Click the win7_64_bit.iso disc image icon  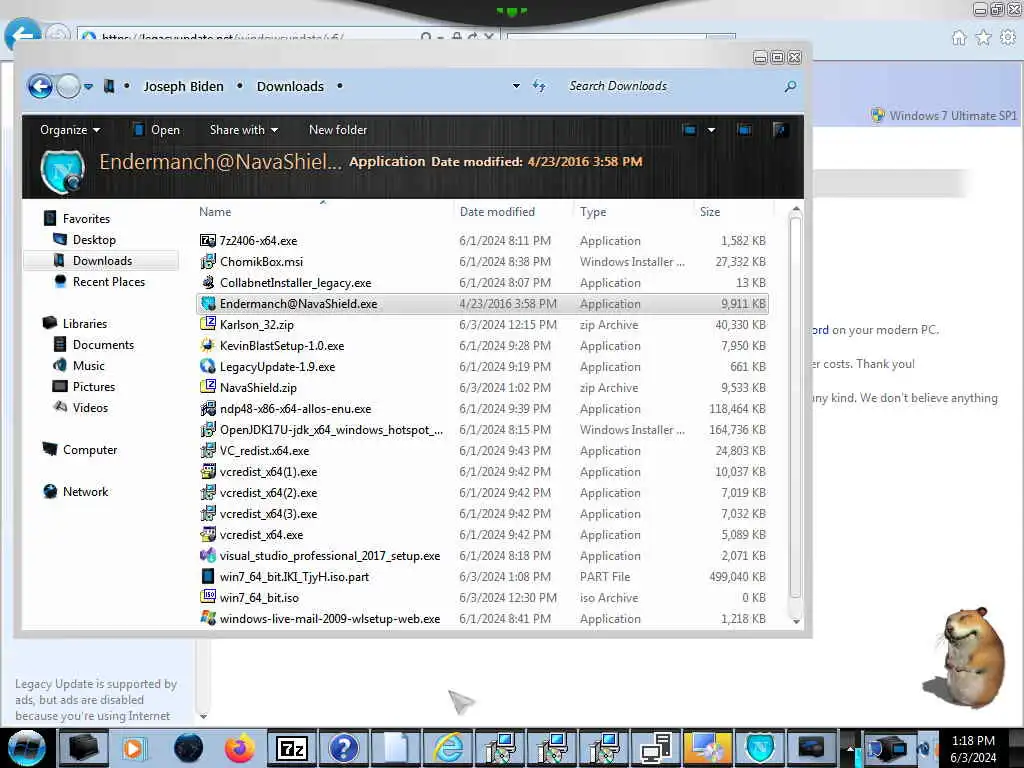pyautogui.click(x=208, y=597)
